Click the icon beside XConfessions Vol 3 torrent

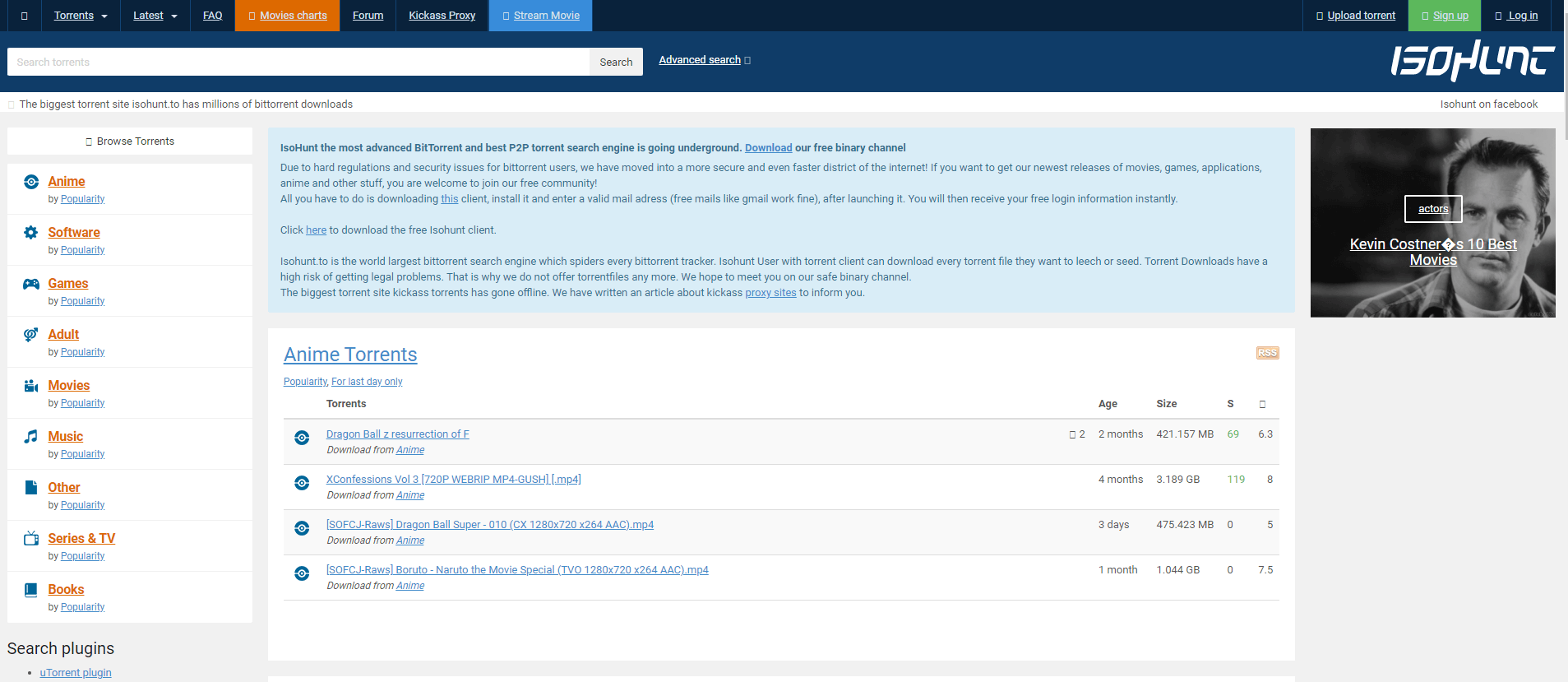302,483
